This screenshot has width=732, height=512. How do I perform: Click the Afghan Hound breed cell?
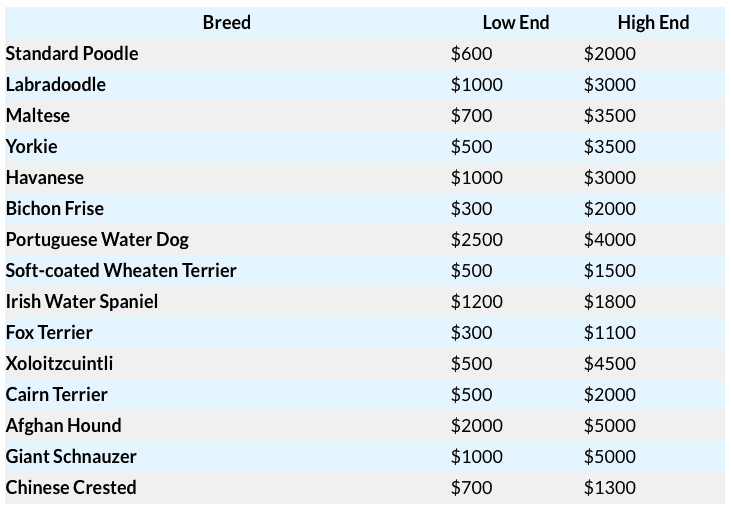[64, 425]
